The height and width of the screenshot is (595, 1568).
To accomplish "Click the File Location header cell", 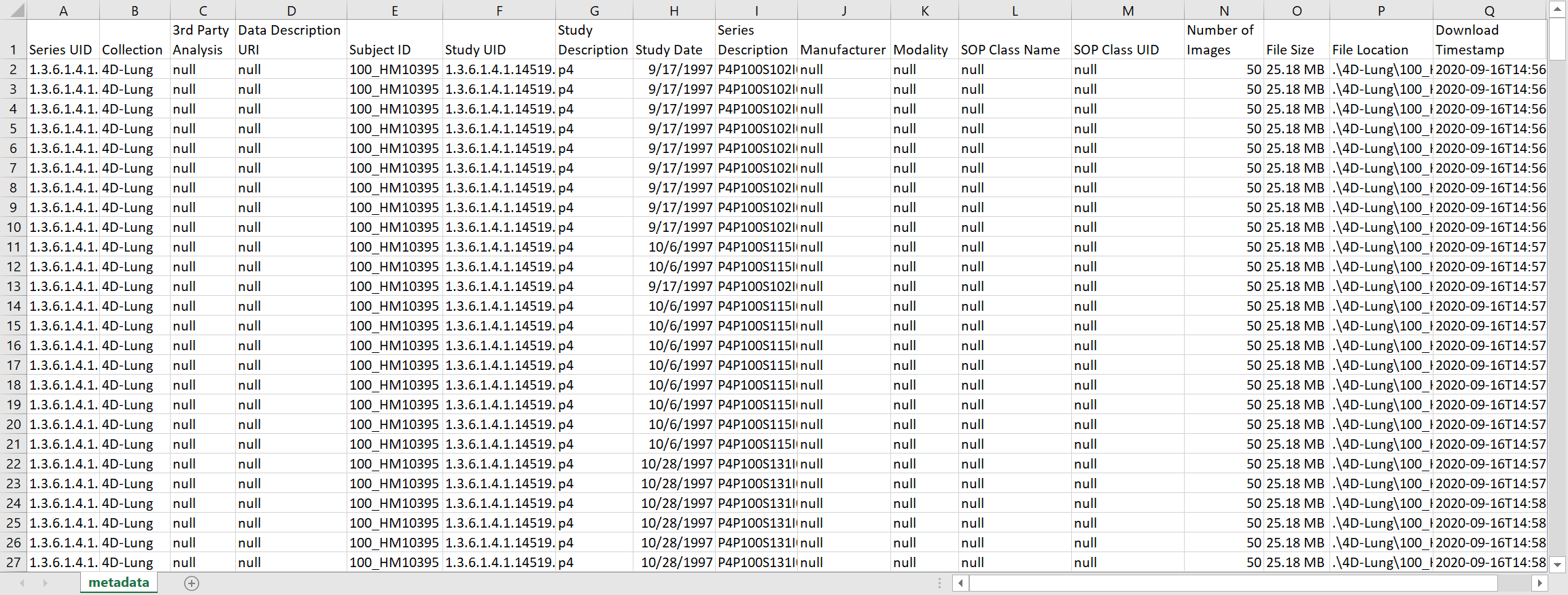I will coord(1381,39).
